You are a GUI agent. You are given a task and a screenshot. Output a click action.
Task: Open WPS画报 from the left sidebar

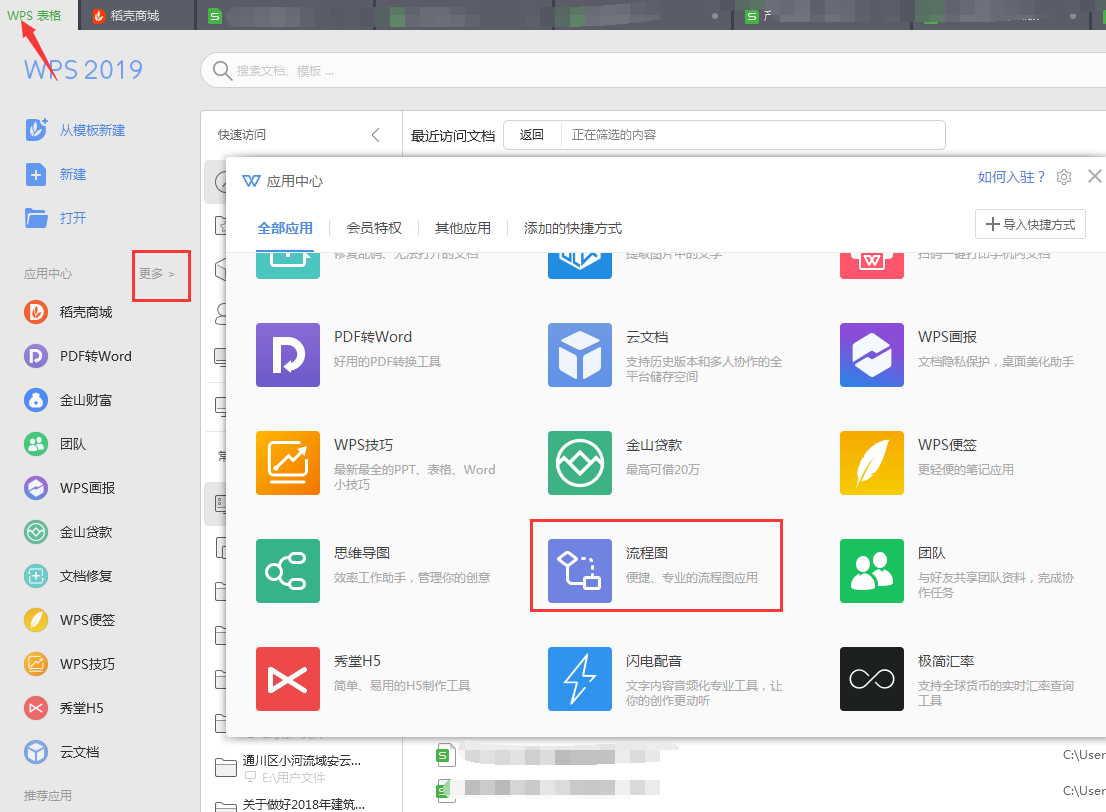(x=69, y=487)
